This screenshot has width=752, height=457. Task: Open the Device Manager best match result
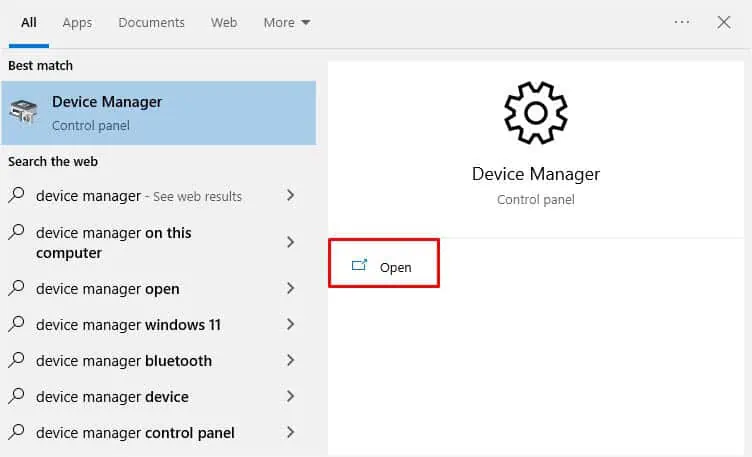(158, 113)
